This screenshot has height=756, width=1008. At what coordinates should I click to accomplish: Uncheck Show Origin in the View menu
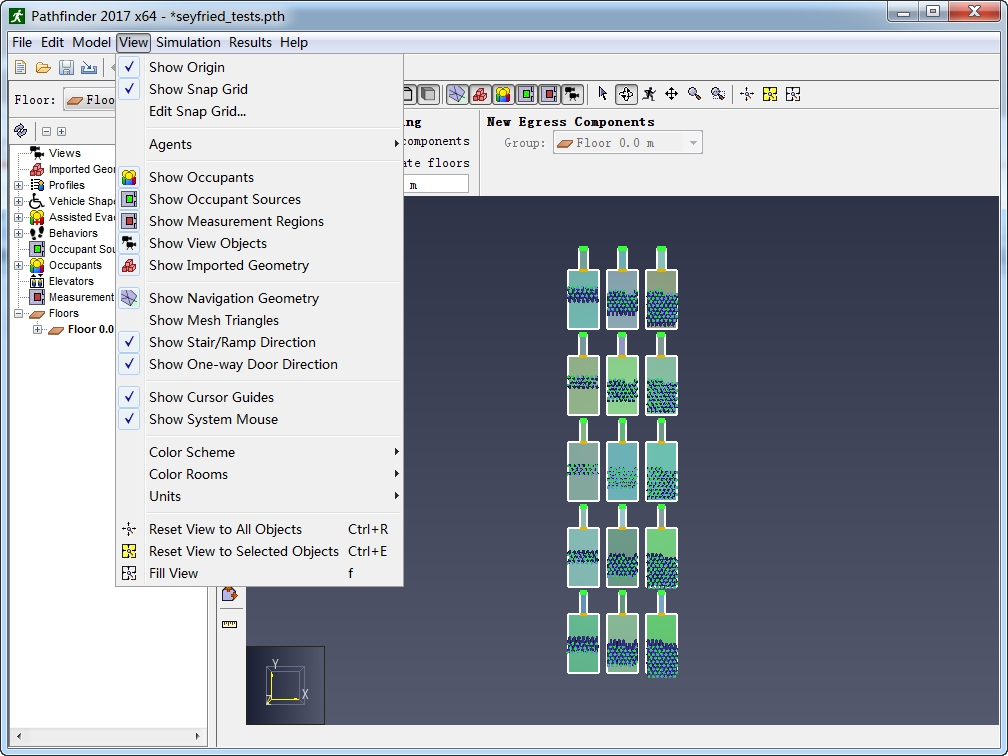[x=260, y=67]
